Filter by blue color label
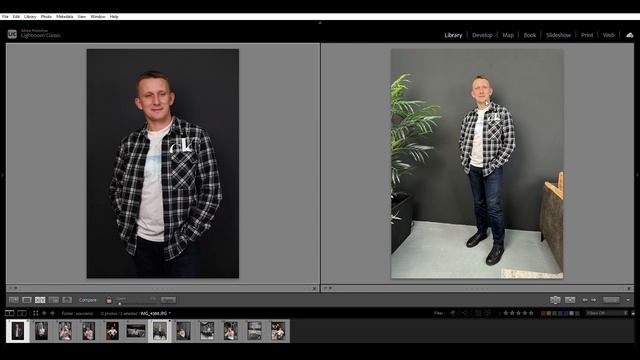The image size is (640, 360). [x=560, y=313]
